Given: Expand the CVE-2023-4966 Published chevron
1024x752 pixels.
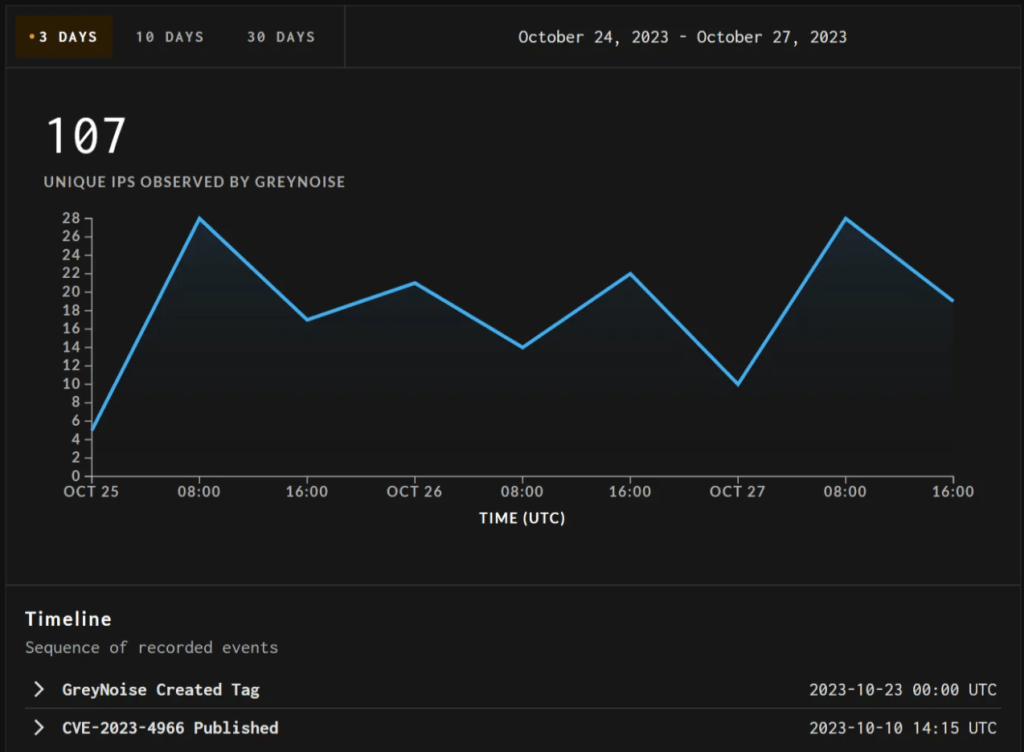Looking at the screenshot, I should 39,728.
